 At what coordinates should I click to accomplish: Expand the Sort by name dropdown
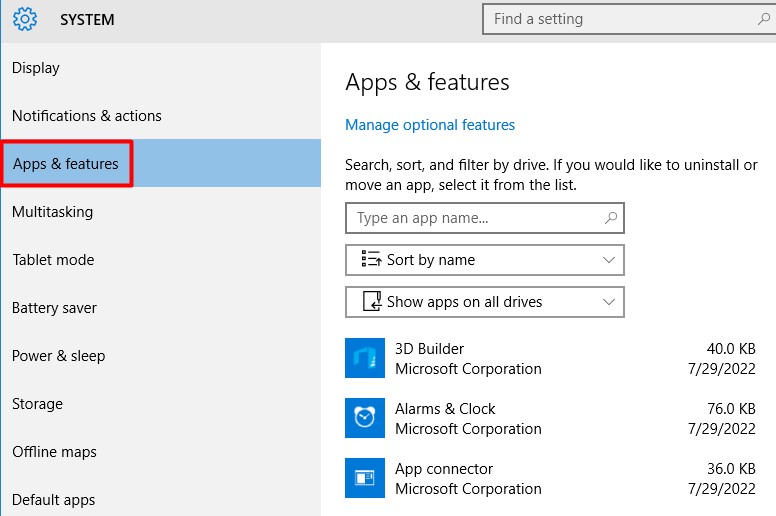pos(609,260)
